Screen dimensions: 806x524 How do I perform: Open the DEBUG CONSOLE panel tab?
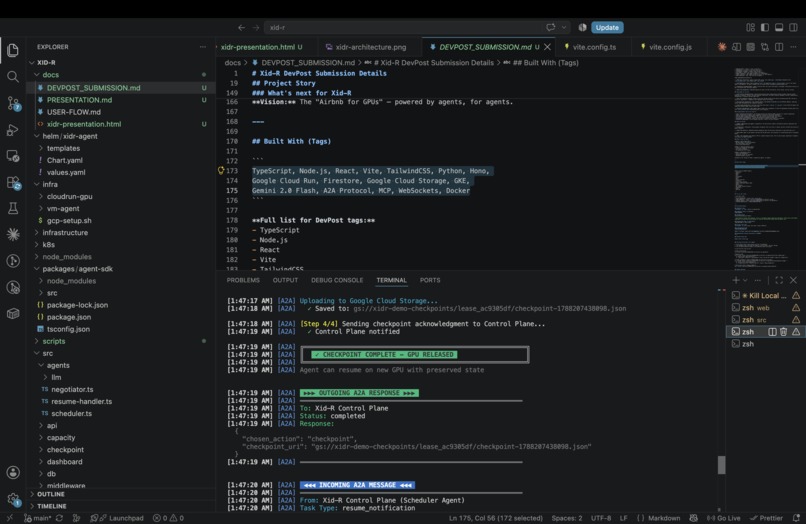(x=337, y=280)
